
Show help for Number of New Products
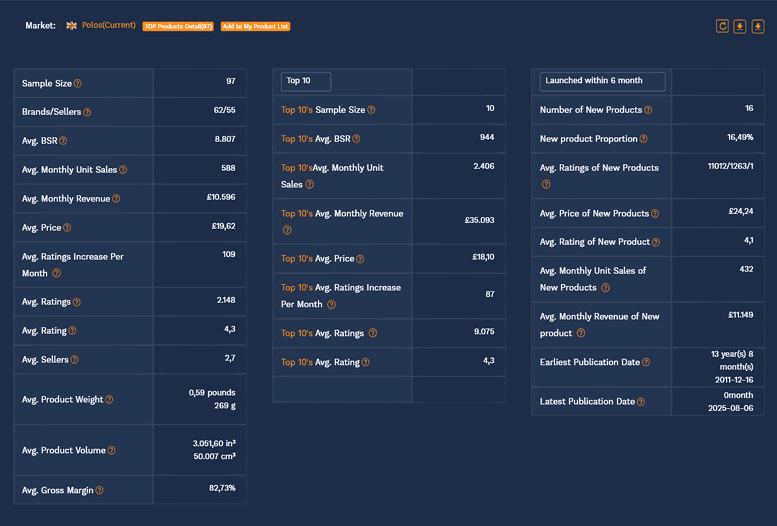pos(648,110)
